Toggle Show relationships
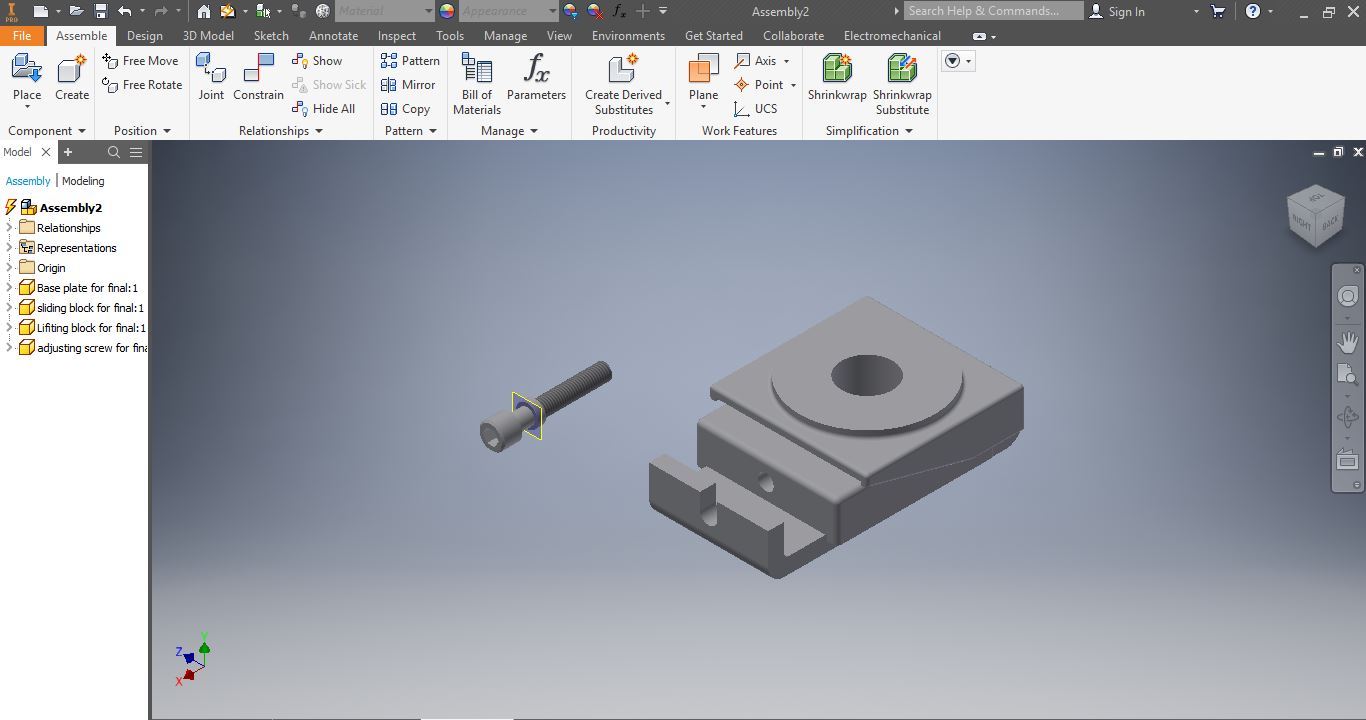The width and height of the screenshot is (1366, 720). [317, 61]
